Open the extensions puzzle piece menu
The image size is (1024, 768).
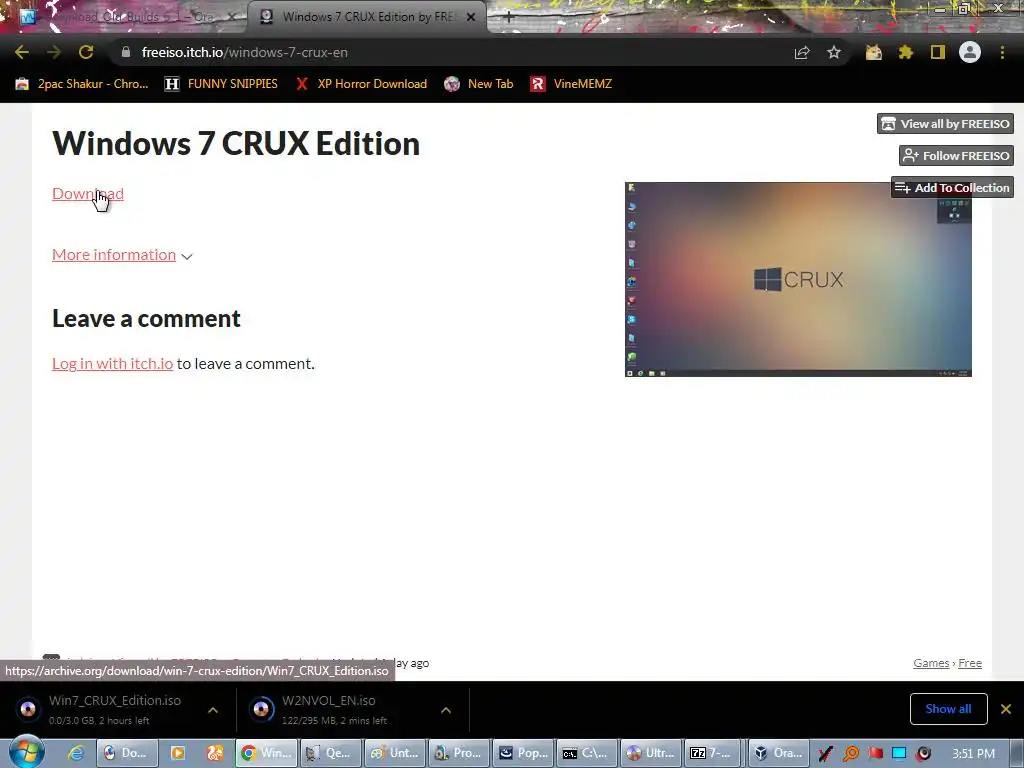click(x=905, y=52)
